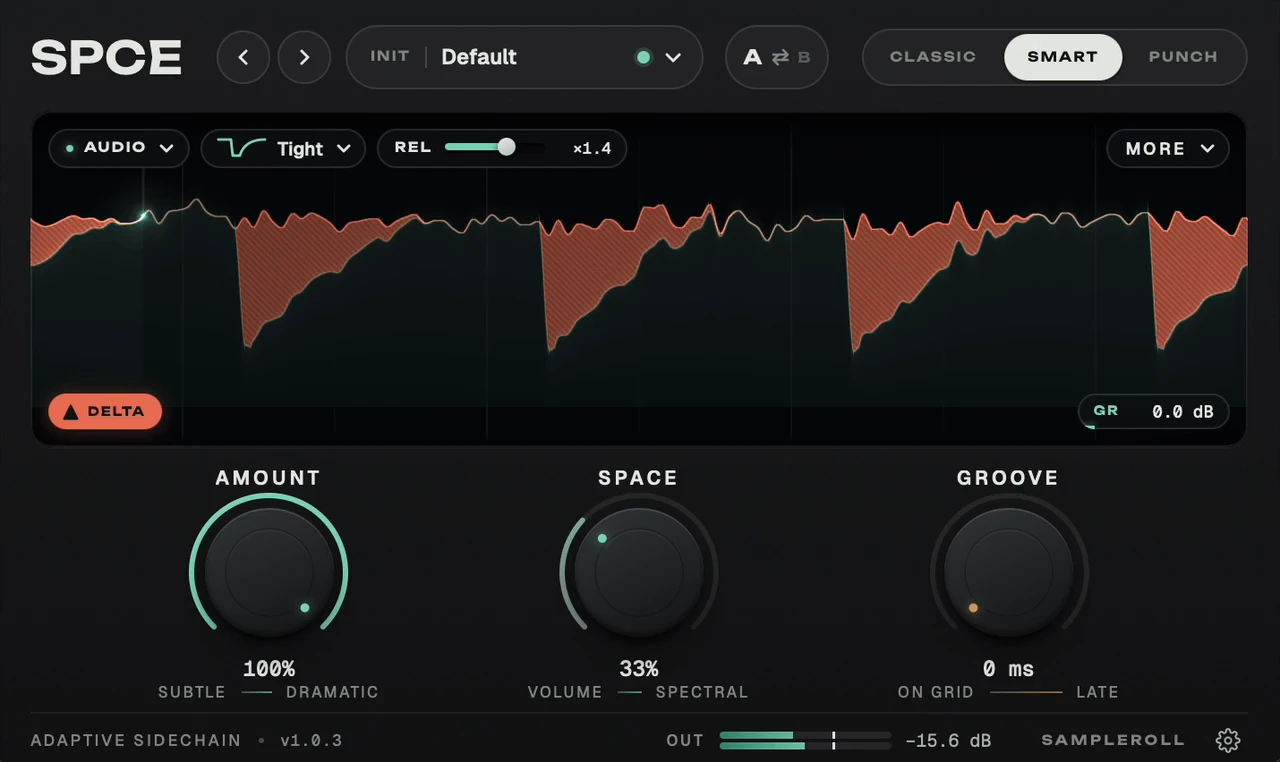Toggle the DELTA listen button
Screen dimensions: 1280x762
pyautogui.click(x=105, y=411)
